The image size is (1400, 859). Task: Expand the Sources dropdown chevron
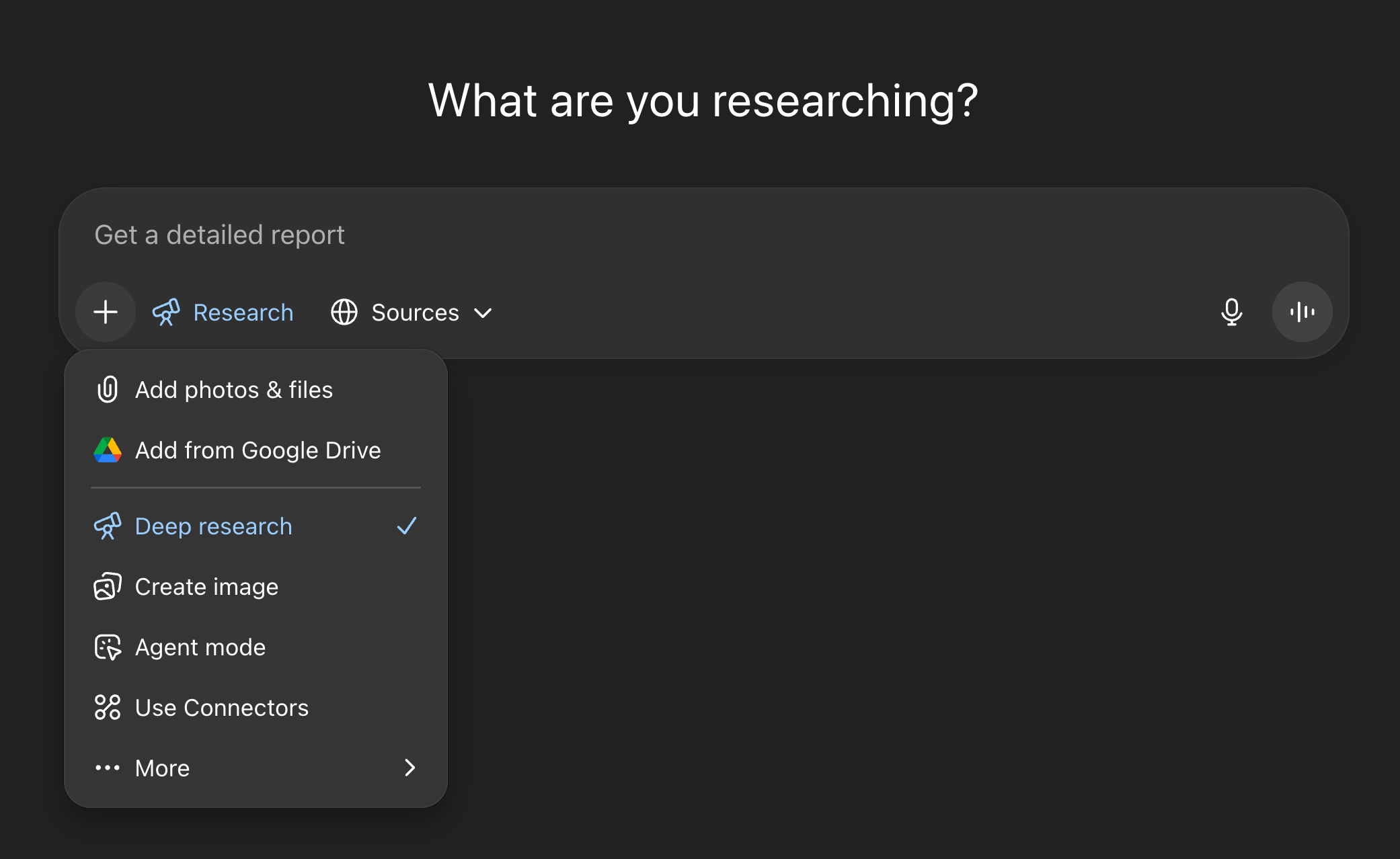click(483, 313)
